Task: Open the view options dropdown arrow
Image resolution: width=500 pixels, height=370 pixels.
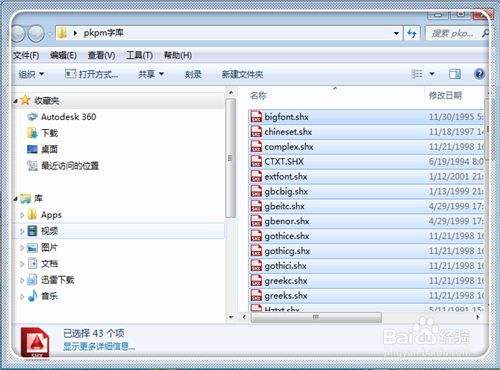Action: tap(432, 74)
